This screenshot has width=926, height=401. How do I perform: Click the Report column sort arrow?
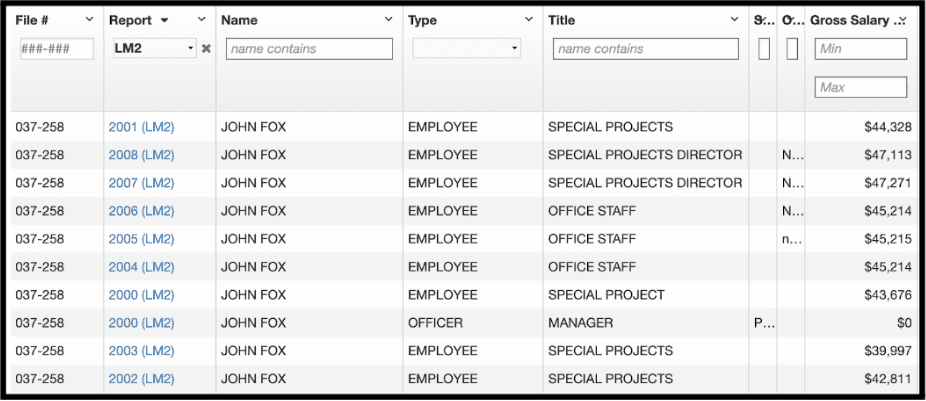coord(164,20)
